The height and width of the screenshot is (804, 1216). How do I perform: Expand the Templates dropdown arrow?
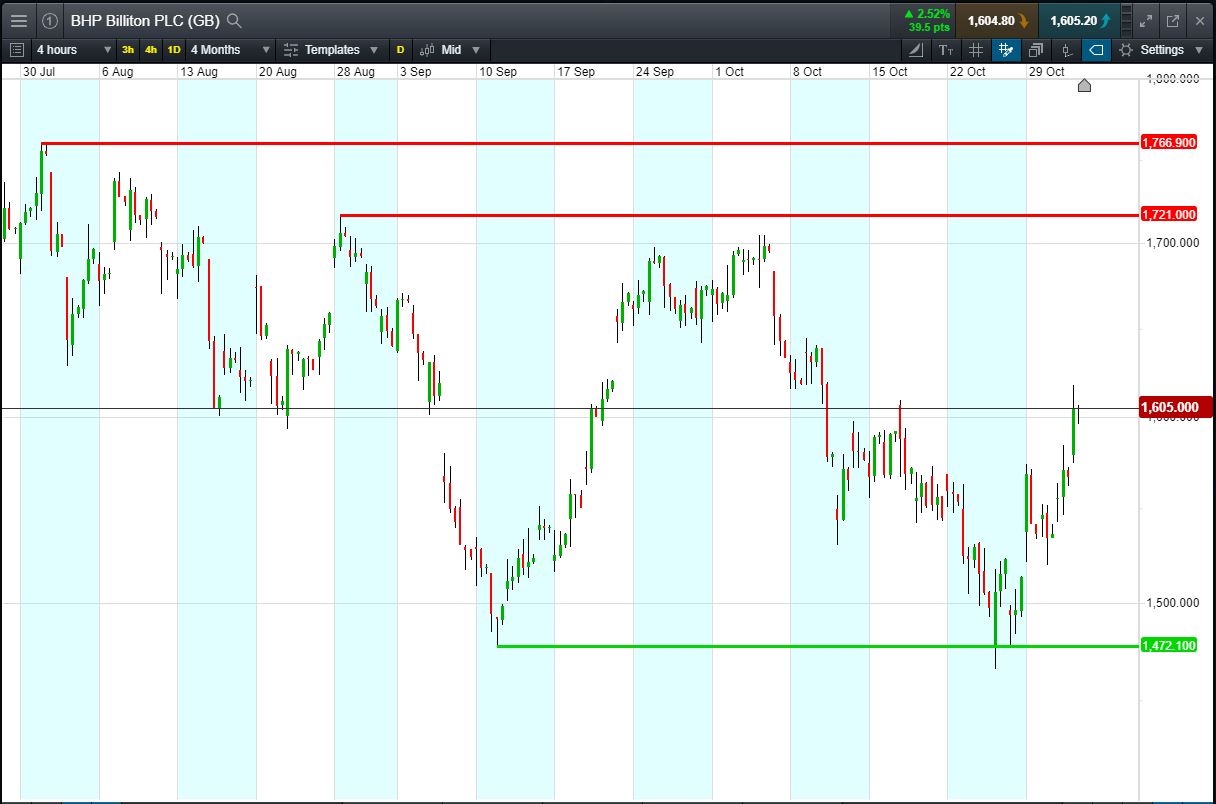point(374,50)
